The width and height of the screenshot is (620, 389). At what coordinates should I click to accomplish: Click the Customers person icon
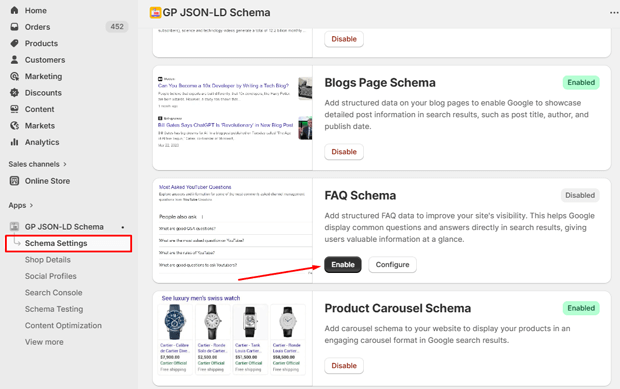click(15, 60)
